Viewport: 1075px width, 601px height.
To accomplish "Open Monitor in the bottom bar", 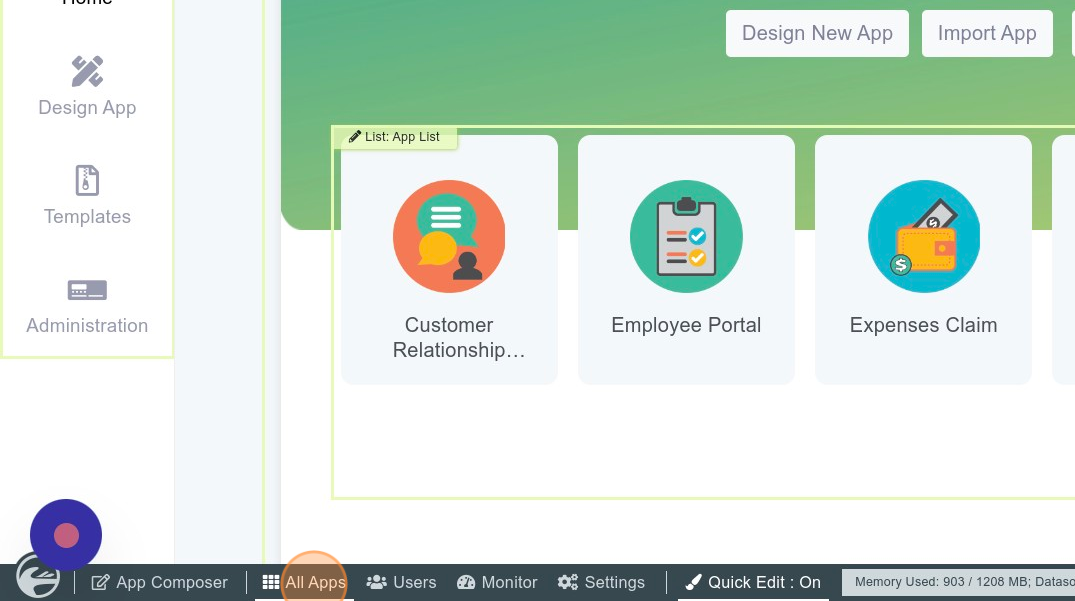I will pyautogui.click(x=497, y=582).
